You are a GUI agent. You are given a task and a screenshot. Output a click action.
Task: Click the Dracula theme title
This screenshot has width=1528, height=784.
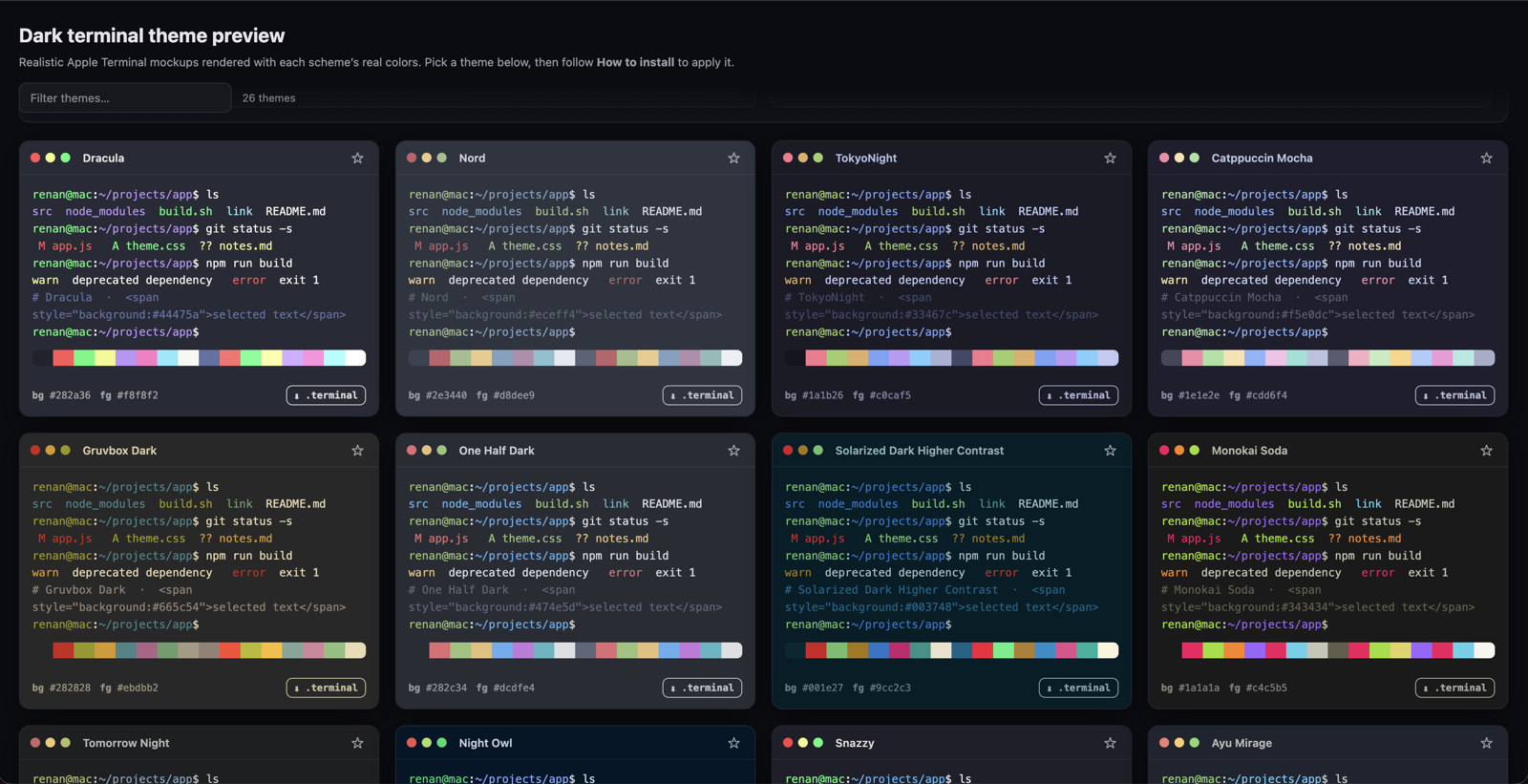pyautogui.click(x=103, y=158)
